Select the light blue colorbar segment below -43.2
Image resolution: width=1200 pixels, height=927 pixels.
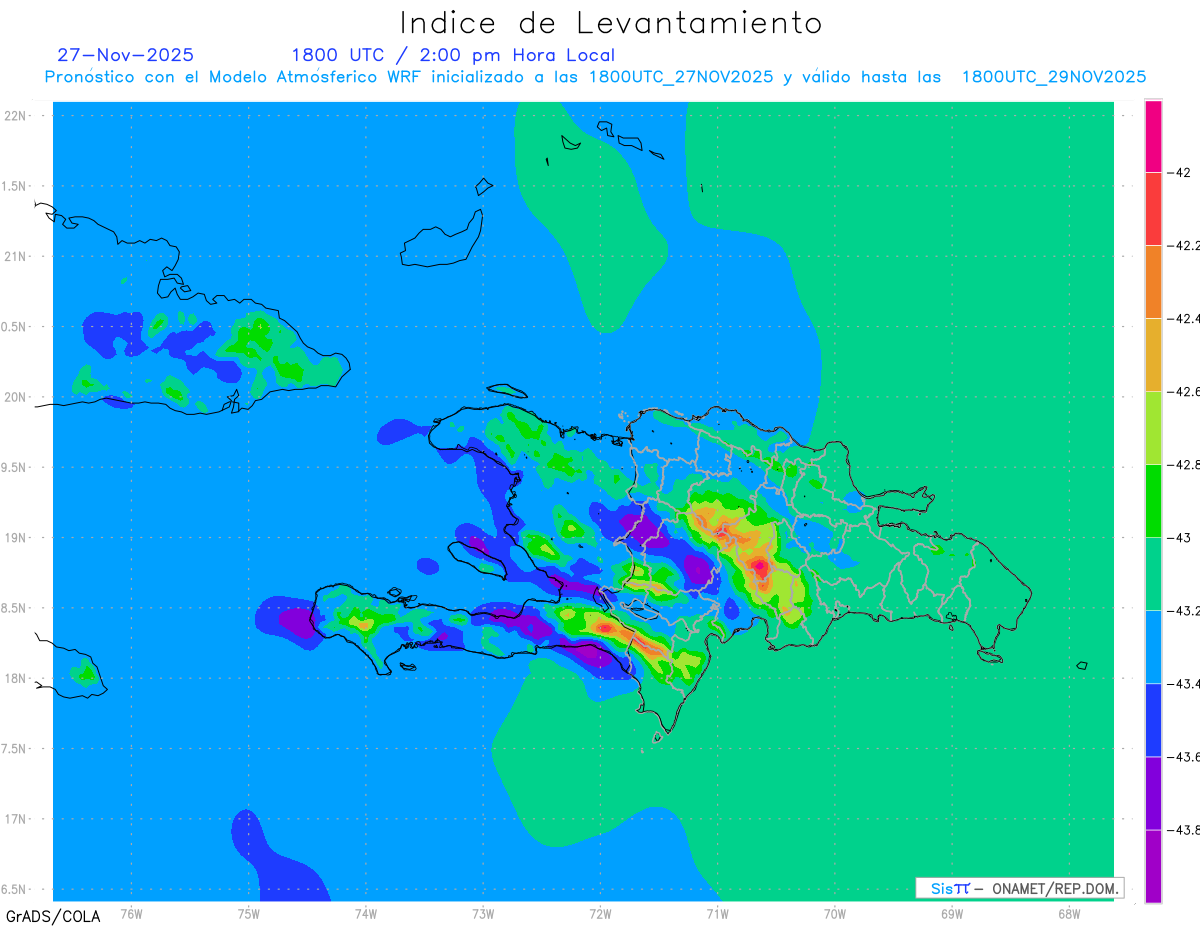point(1153,646)
